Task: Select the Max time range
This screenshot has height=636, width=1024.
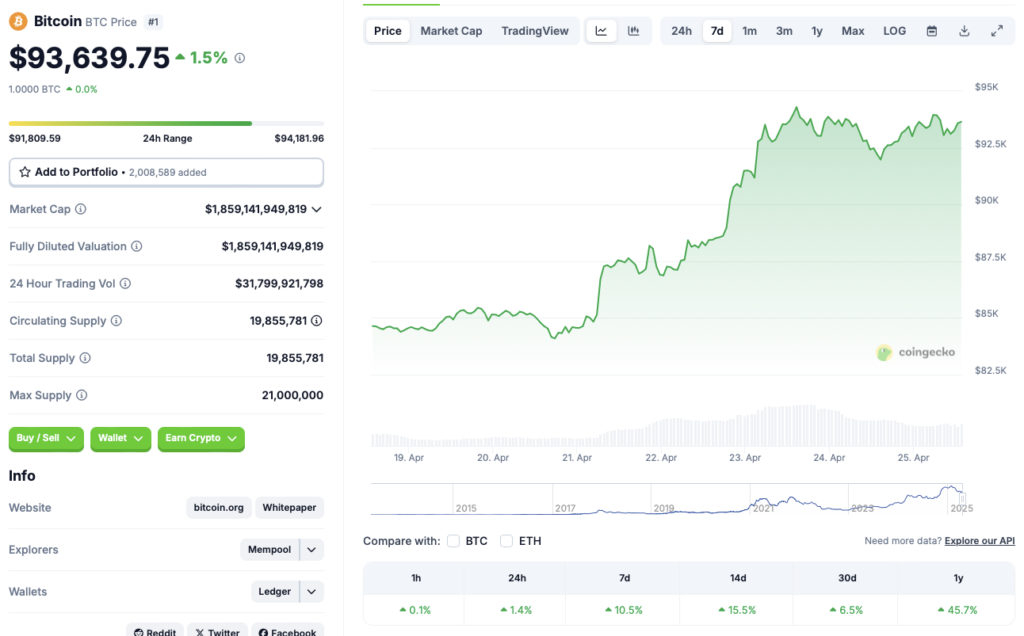Action: click(x=852, y=31)
